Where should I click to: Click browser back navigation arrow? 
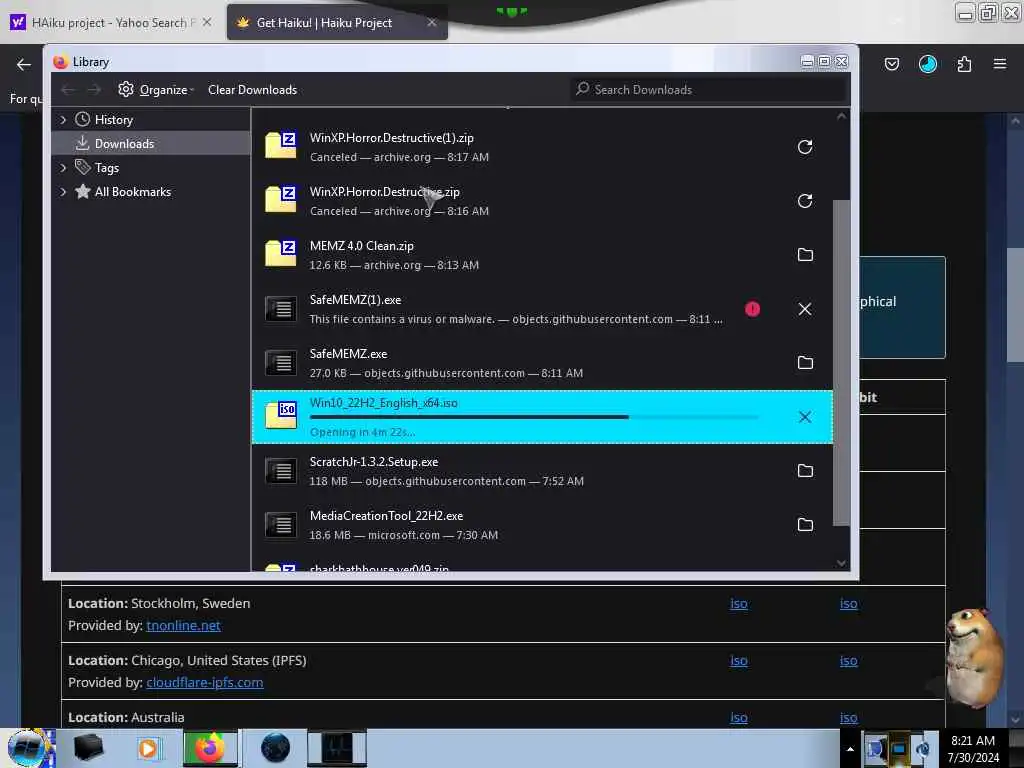pos(24,64)
